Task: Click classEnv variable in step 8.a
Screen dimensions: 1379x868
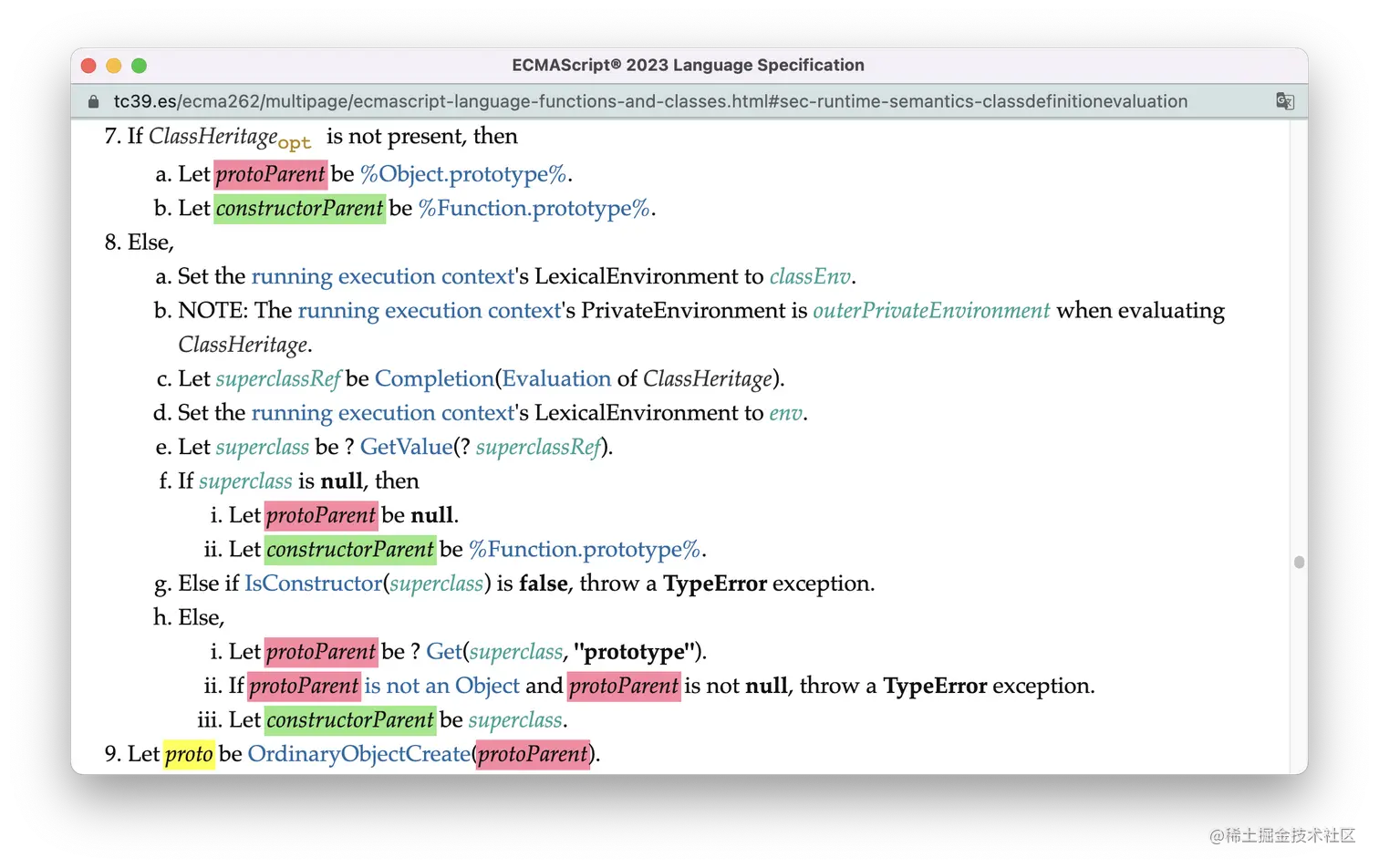Action: 810,276
